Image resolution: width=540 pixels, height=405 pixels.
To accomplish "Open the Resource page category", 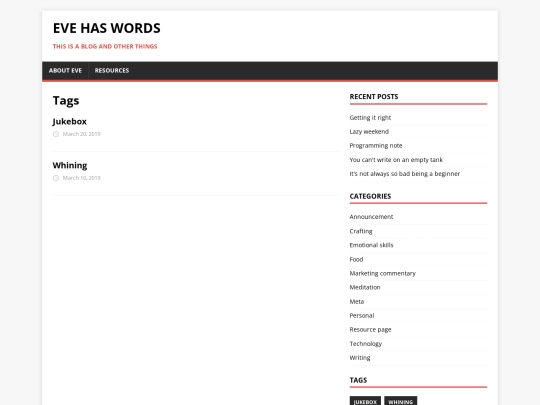I will 370,330.
